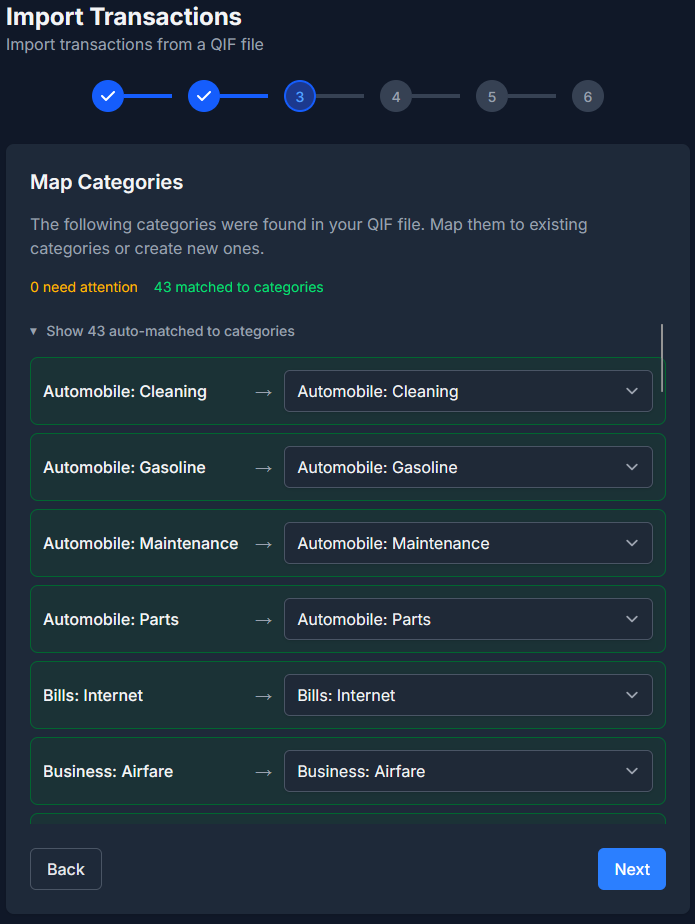Open Automobile: Cleaning mapping dropdown
Image resolution: width=695 pixels, height=924 pixels.
(x=468, y=391)
